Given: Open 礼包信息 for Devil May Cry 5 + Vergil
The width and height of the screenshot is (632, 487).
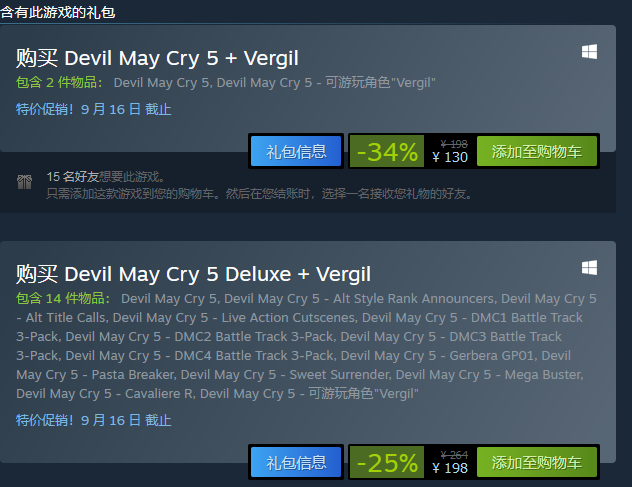Looking at the screenshot, I should 296,152.
